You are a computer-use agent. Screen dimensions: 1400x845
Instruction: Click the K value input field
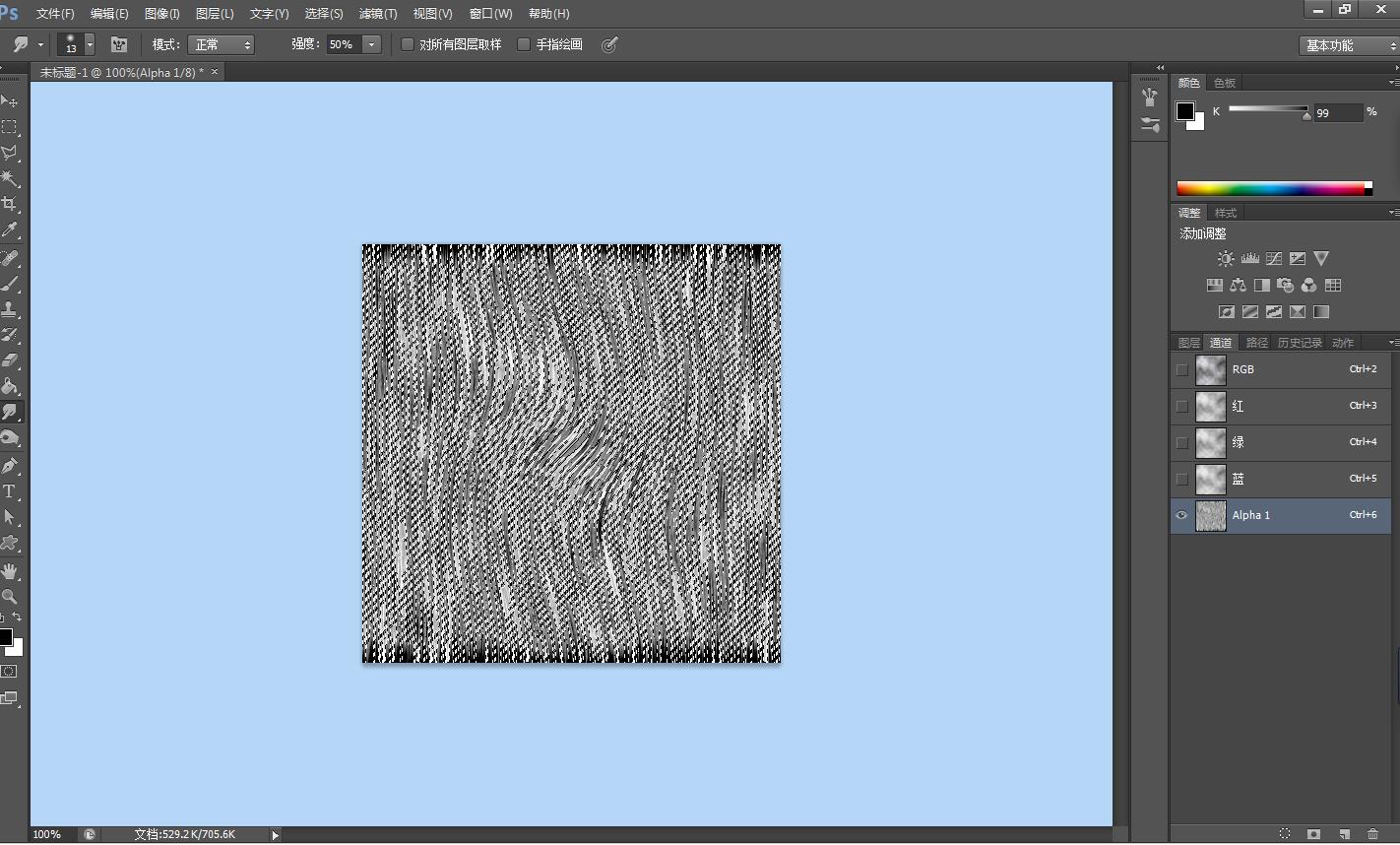pyautogui.click(x=1337, y=112)
